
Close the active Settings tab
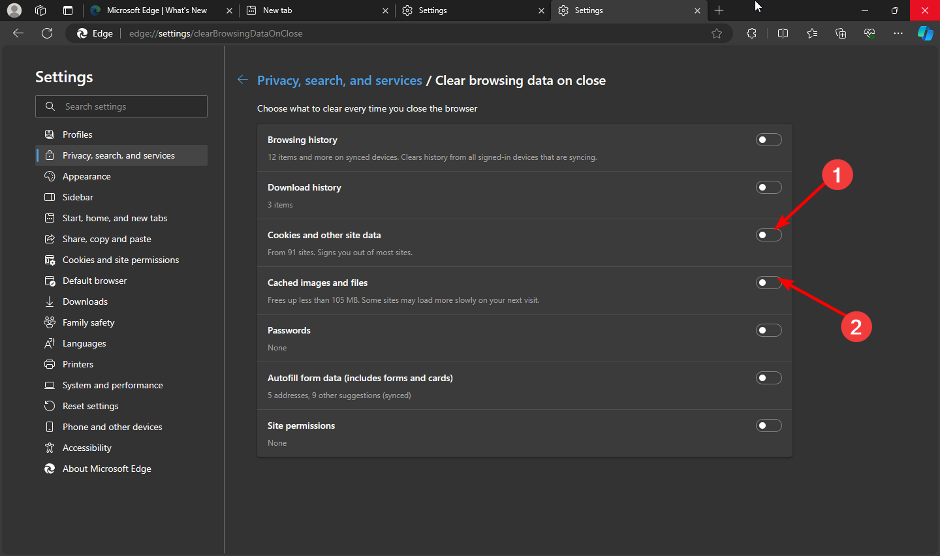pos(697,11)
